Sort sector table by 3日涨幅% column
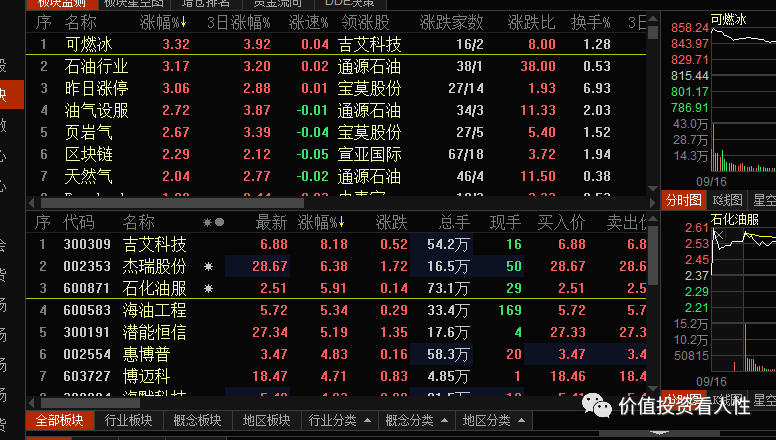 (239, 22)
